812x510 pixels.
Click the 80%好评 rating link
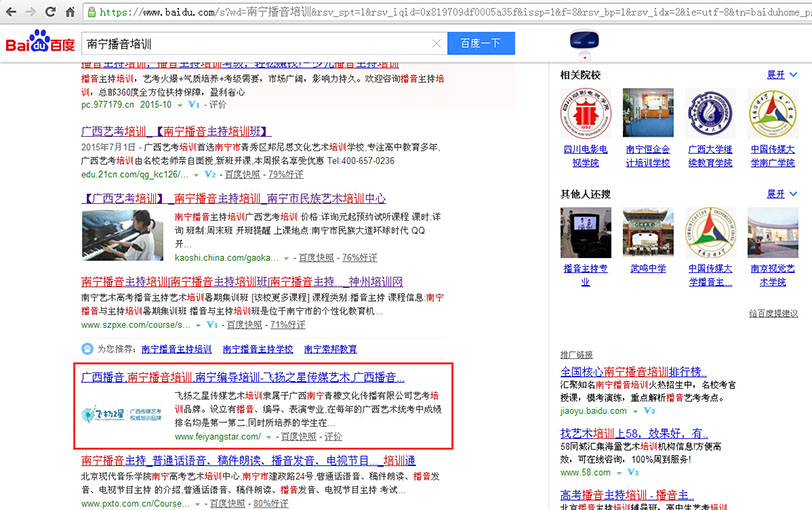point(271,503)
